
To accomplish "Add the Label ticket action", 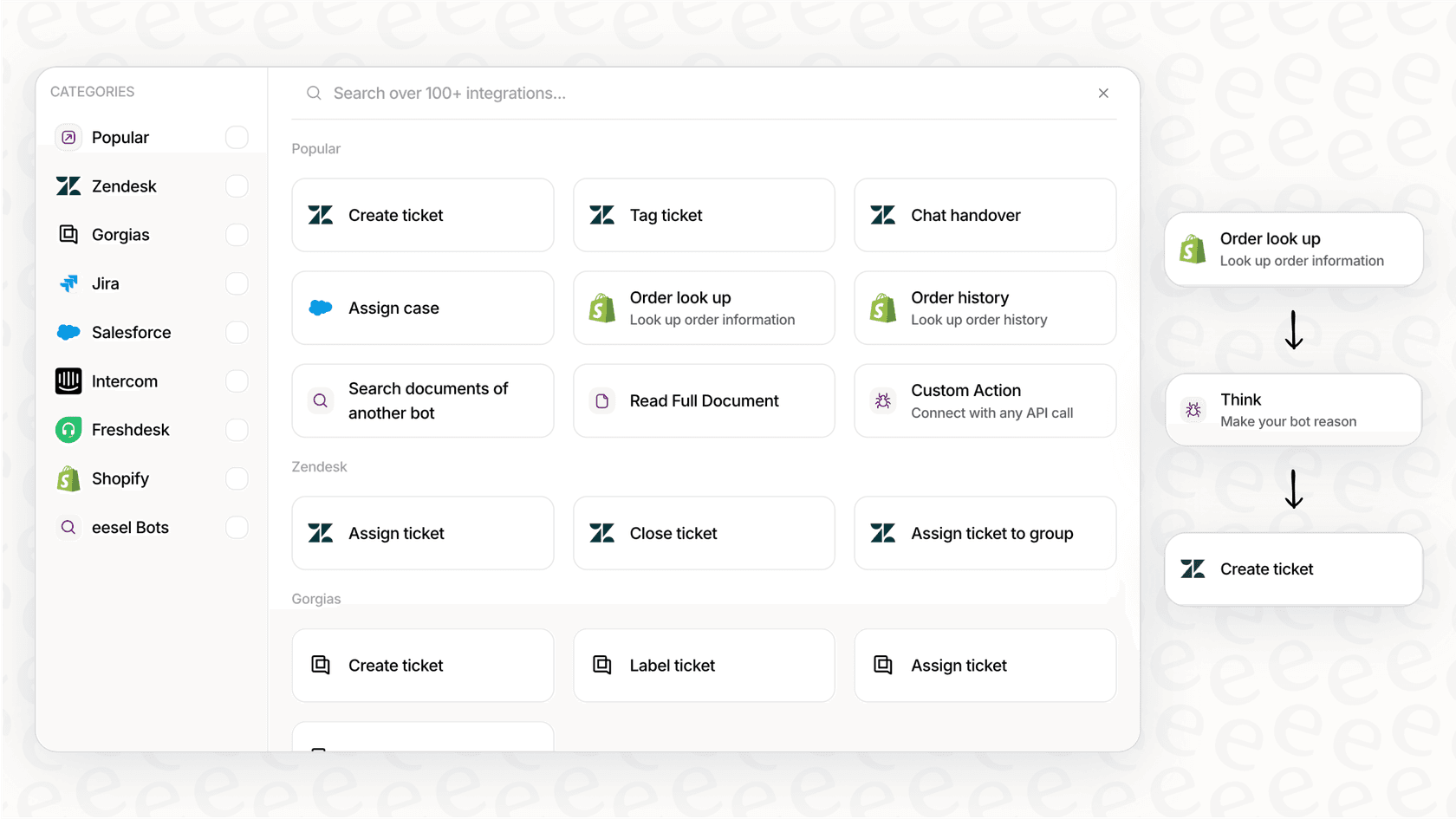I will (x=704, y=665).
